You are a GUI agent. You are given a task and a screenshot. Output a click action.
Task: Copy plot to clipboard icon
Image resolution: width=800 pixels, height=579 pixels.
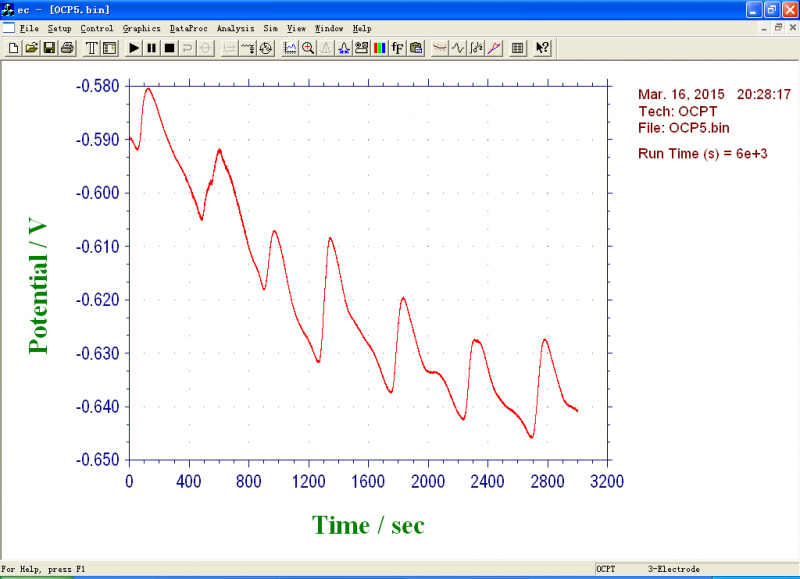pos(416,48)
